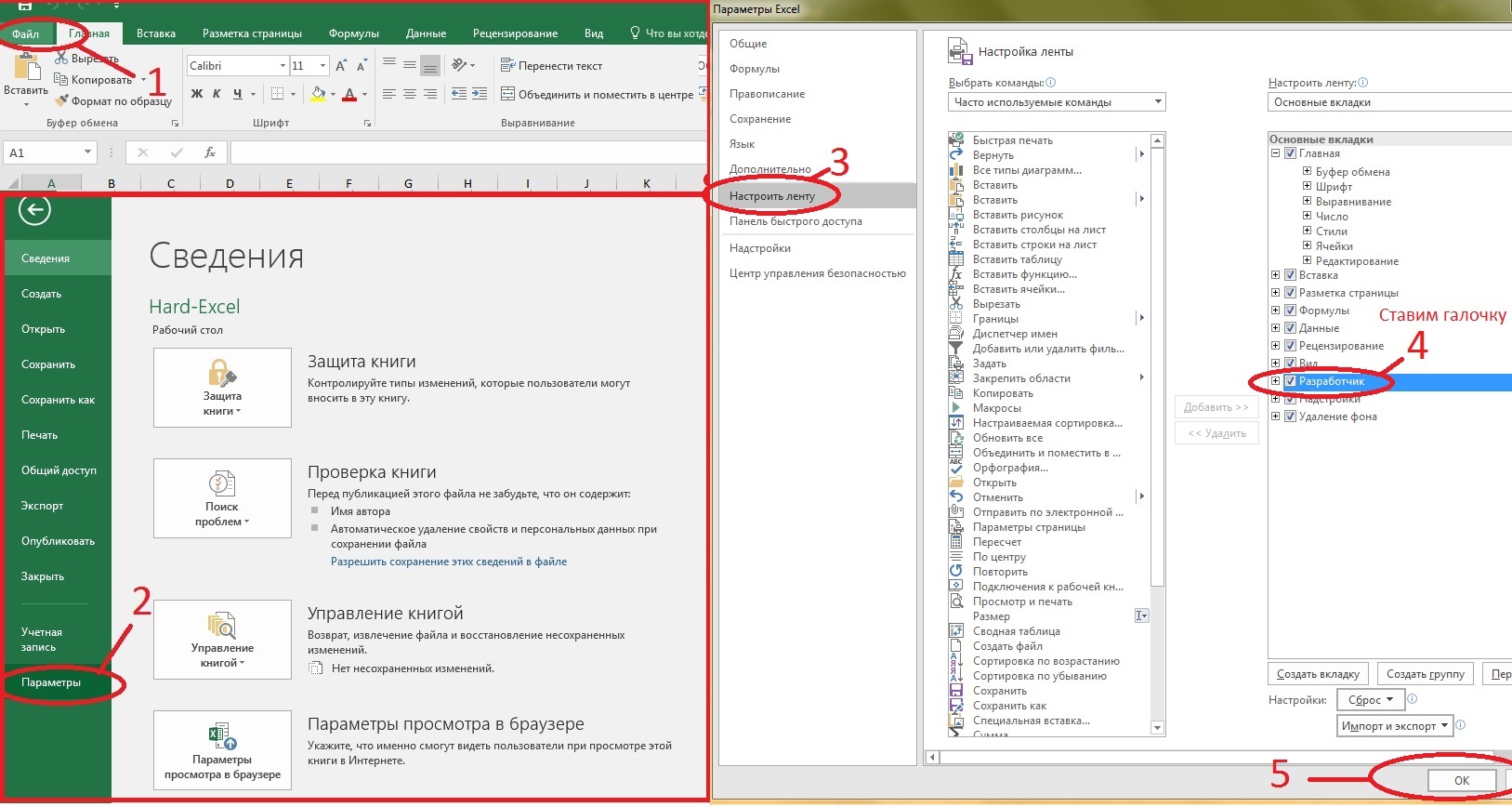Toggle the Вставка tab checkbox

[x=1290, y=275]
